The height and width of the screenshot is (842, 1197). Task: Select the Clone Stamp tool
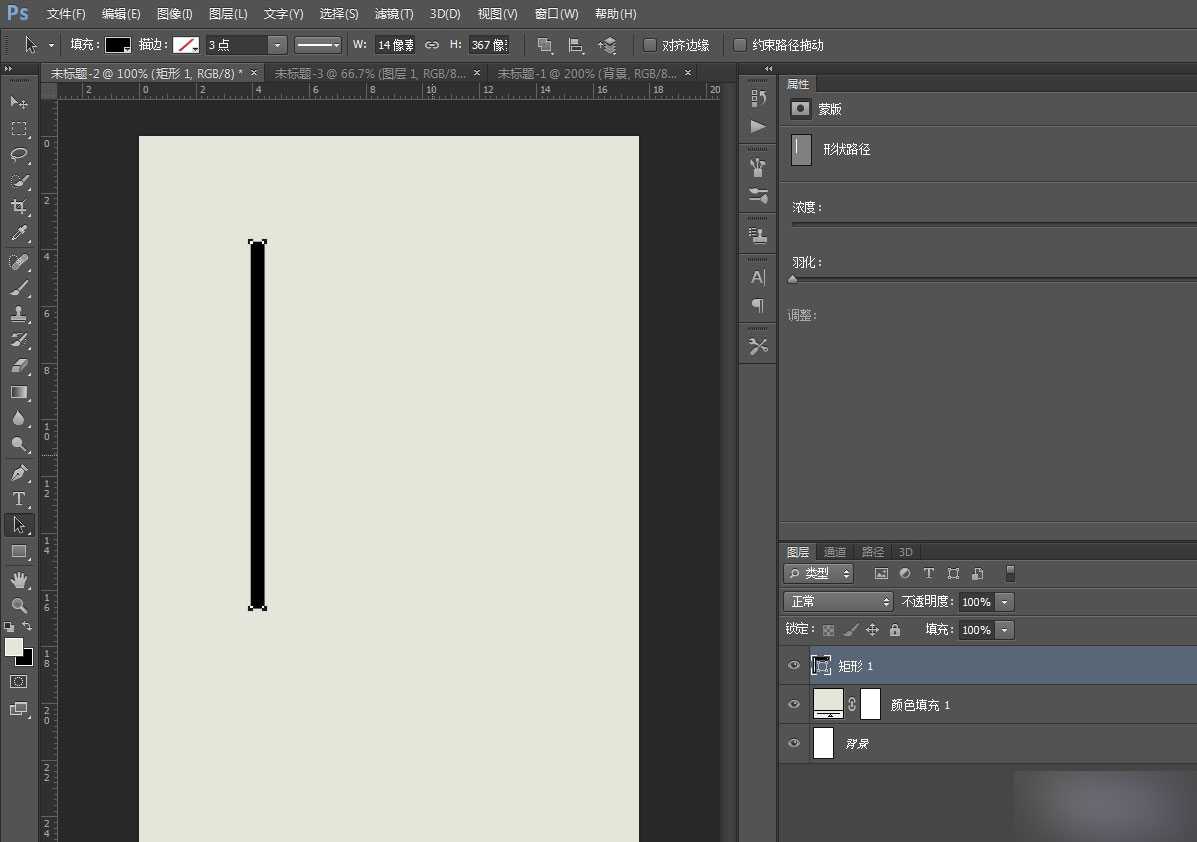point(19,314)
